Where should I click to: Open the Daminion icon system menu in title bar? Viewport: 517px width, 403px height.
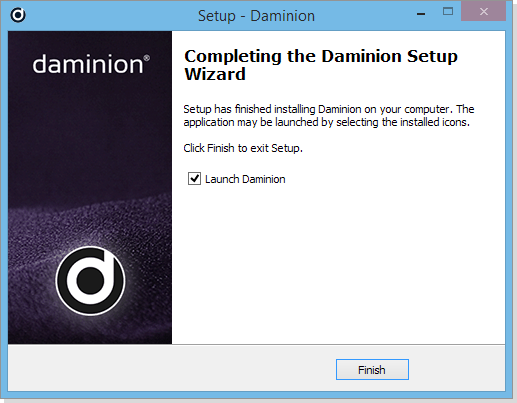pos(18,15)
